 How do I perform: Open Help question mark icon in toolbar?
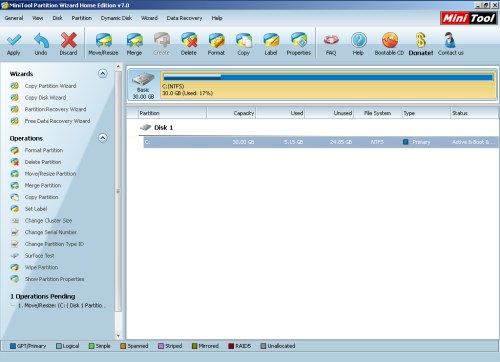point(358,44)
